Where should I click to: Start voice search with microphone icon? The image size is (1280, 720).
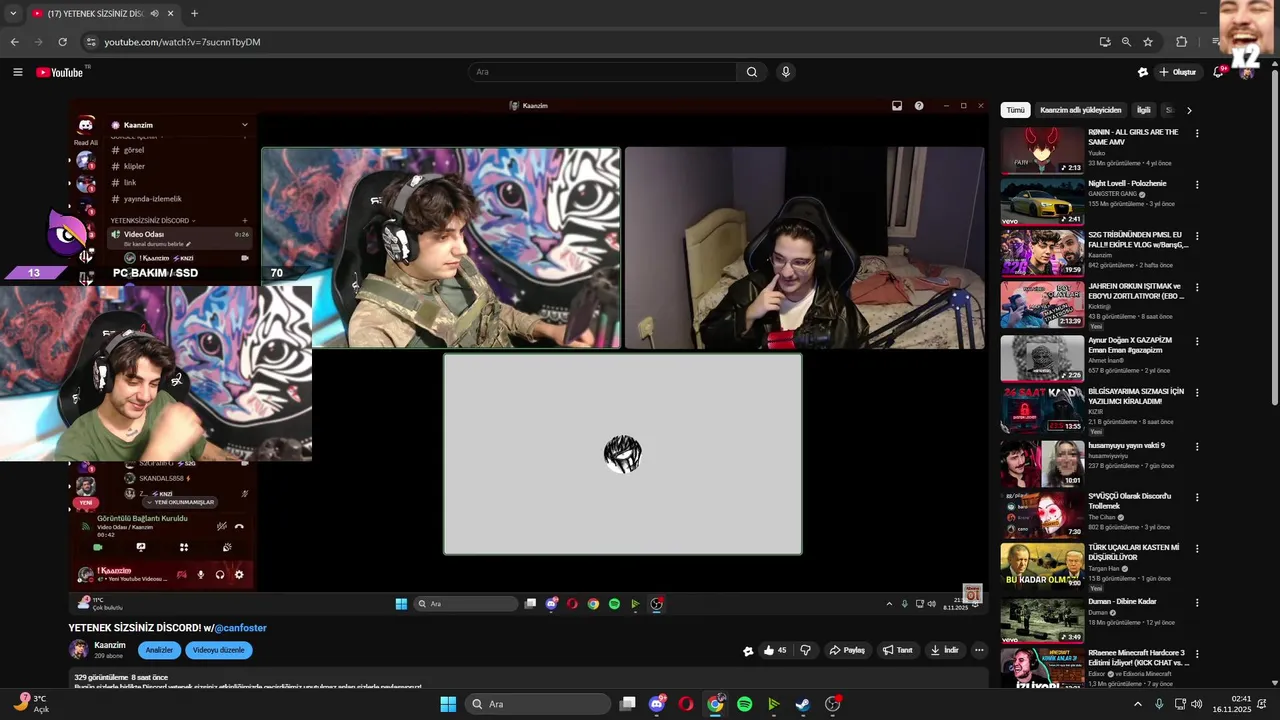(x=786, y=72)
